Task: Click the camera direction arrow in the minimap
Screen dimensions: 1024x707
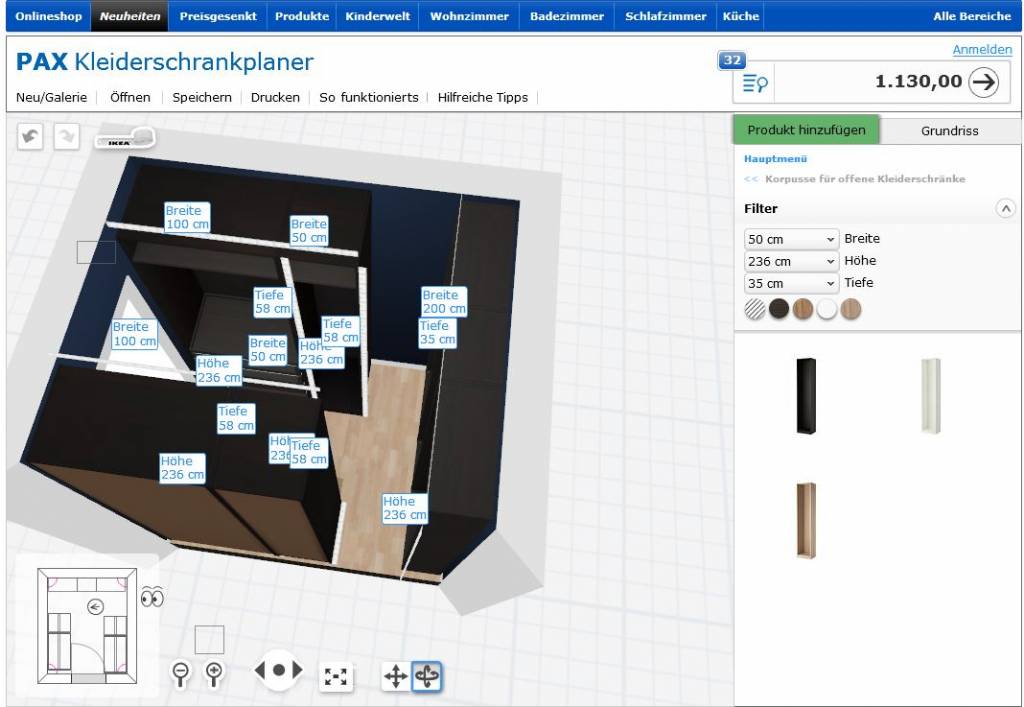Action: coord(95,607)
